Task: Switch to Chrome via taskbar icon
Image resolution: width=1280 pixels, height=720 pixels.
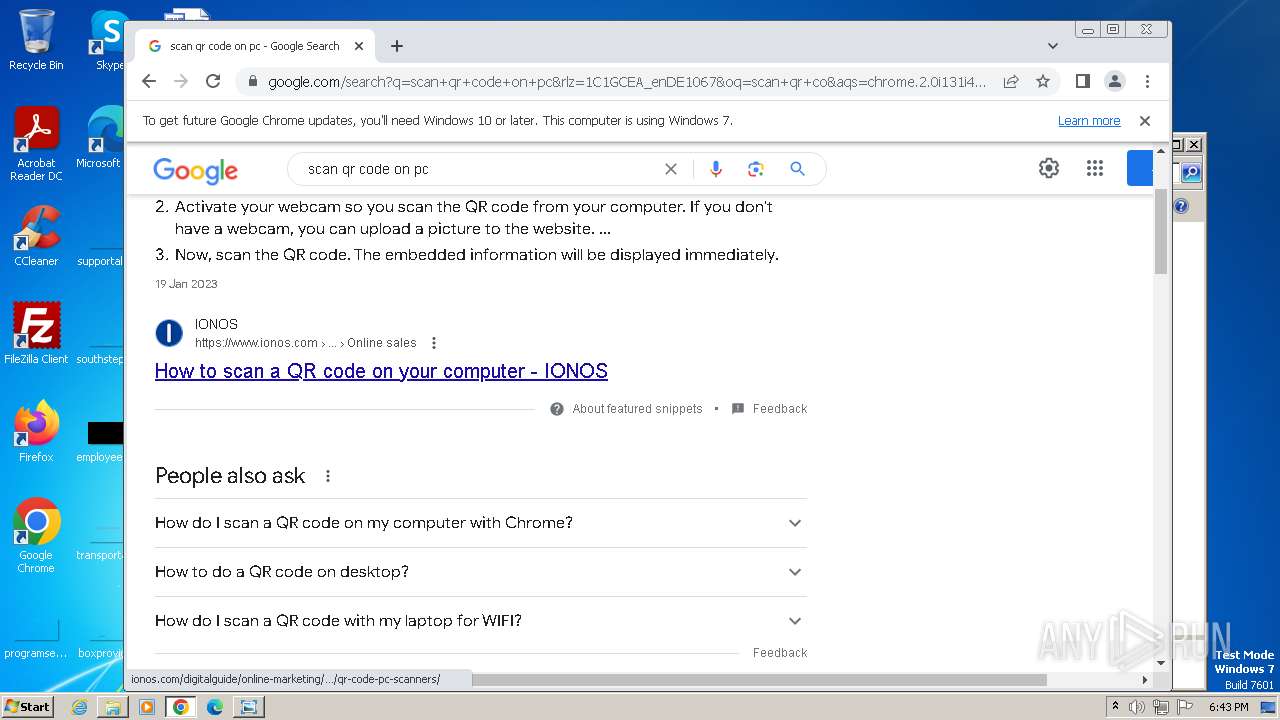Action: point(180,707)
